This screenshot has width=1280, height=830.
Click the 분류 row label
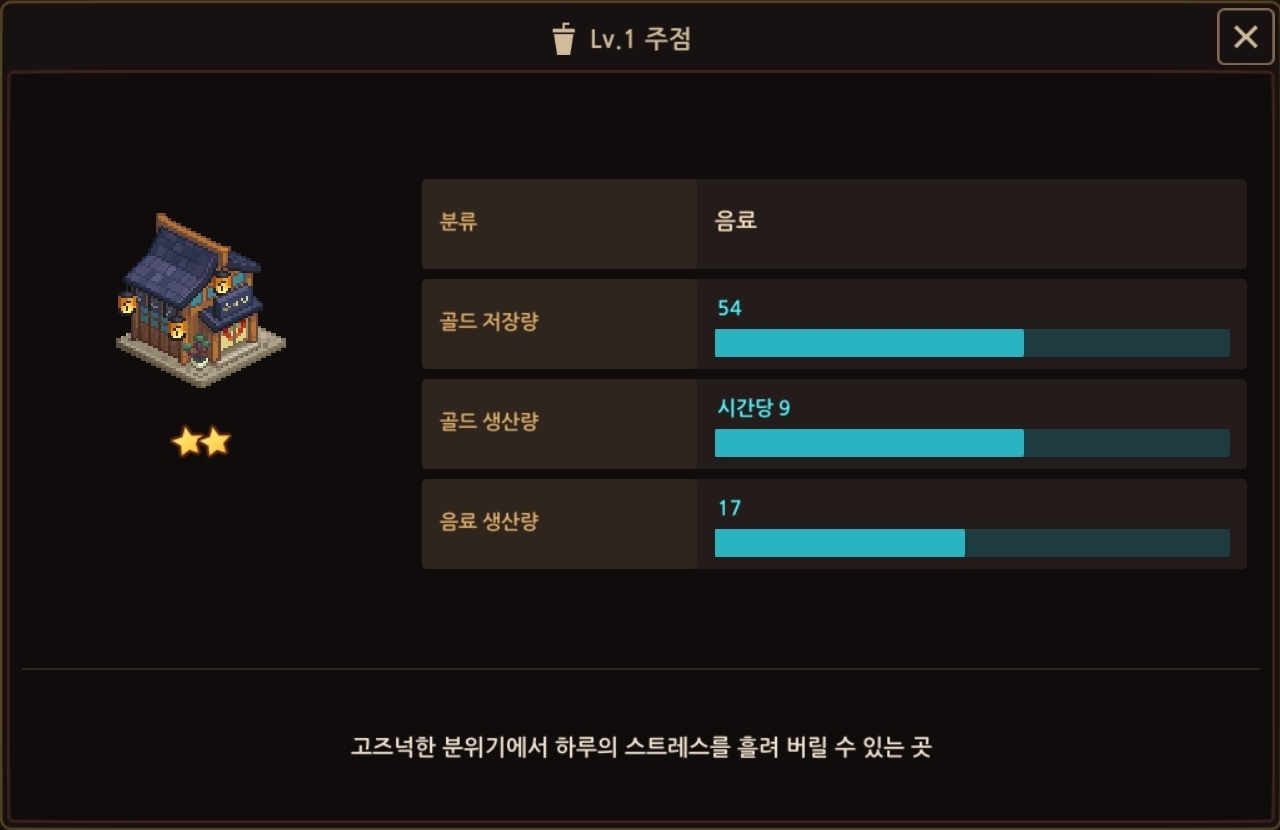point(459,222)
